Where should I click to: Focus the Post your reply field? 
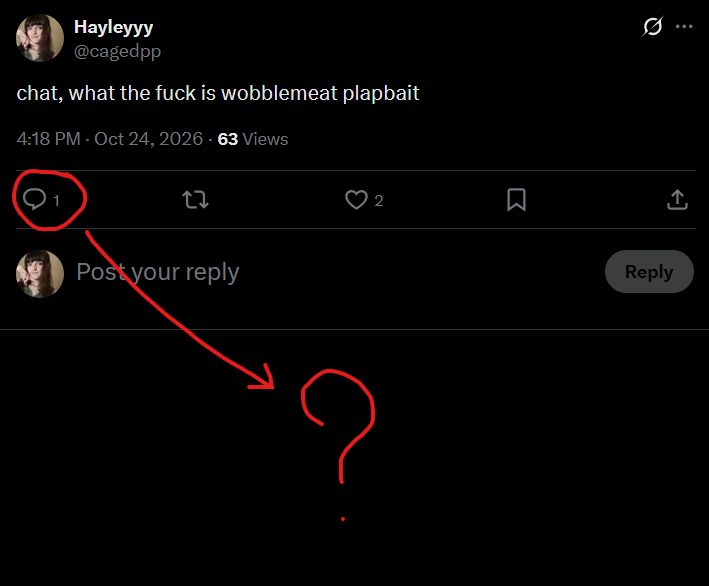click(x=335, y=272)
